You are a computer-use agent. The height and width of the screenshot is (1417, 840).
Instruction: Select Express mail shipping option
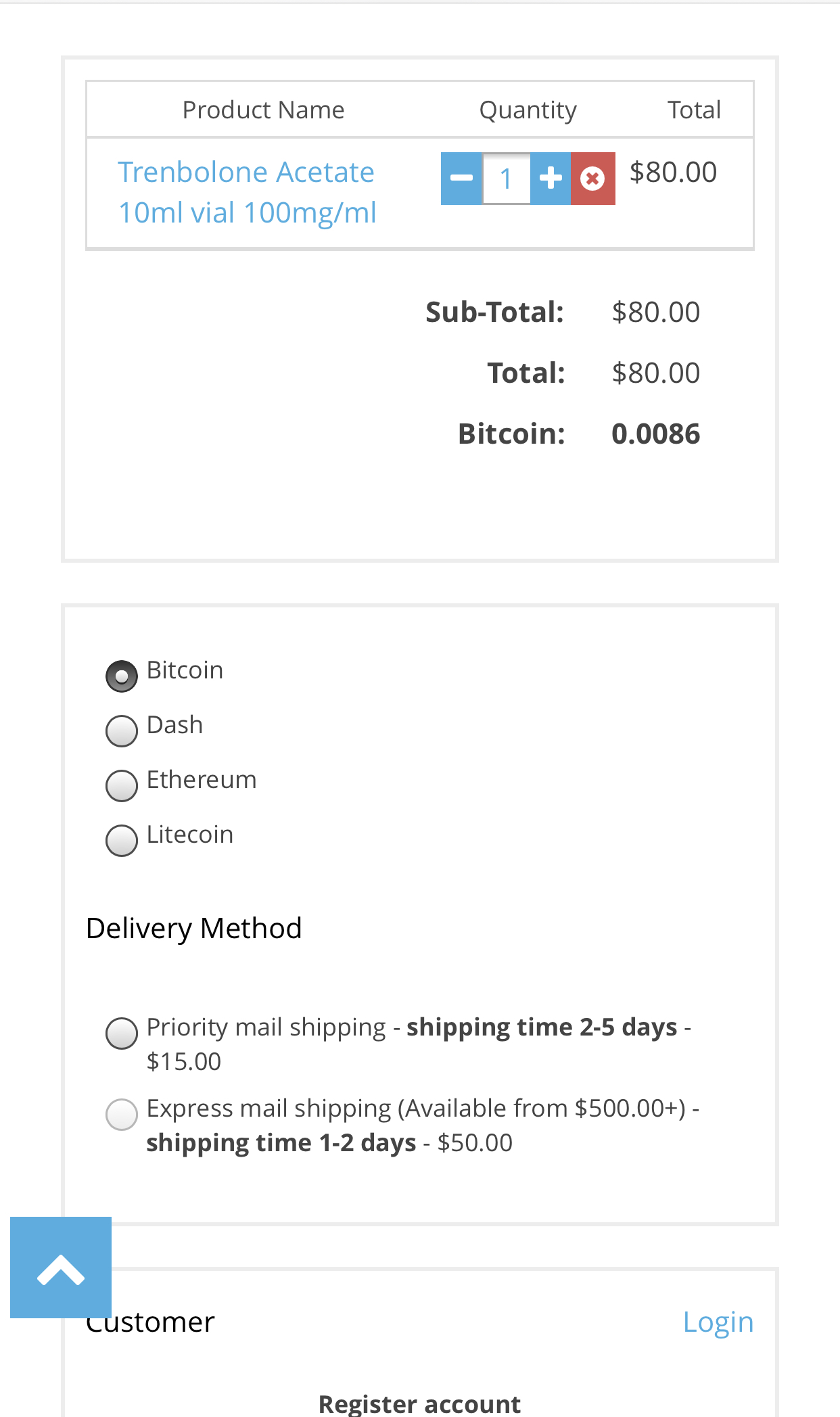(x=122, y=1114)
